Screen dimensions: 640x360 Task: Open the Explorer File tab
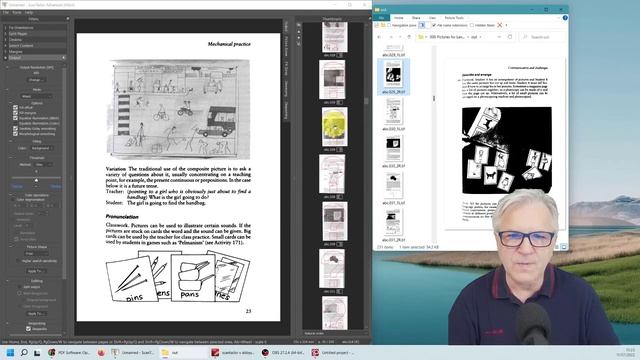(381, 18)
